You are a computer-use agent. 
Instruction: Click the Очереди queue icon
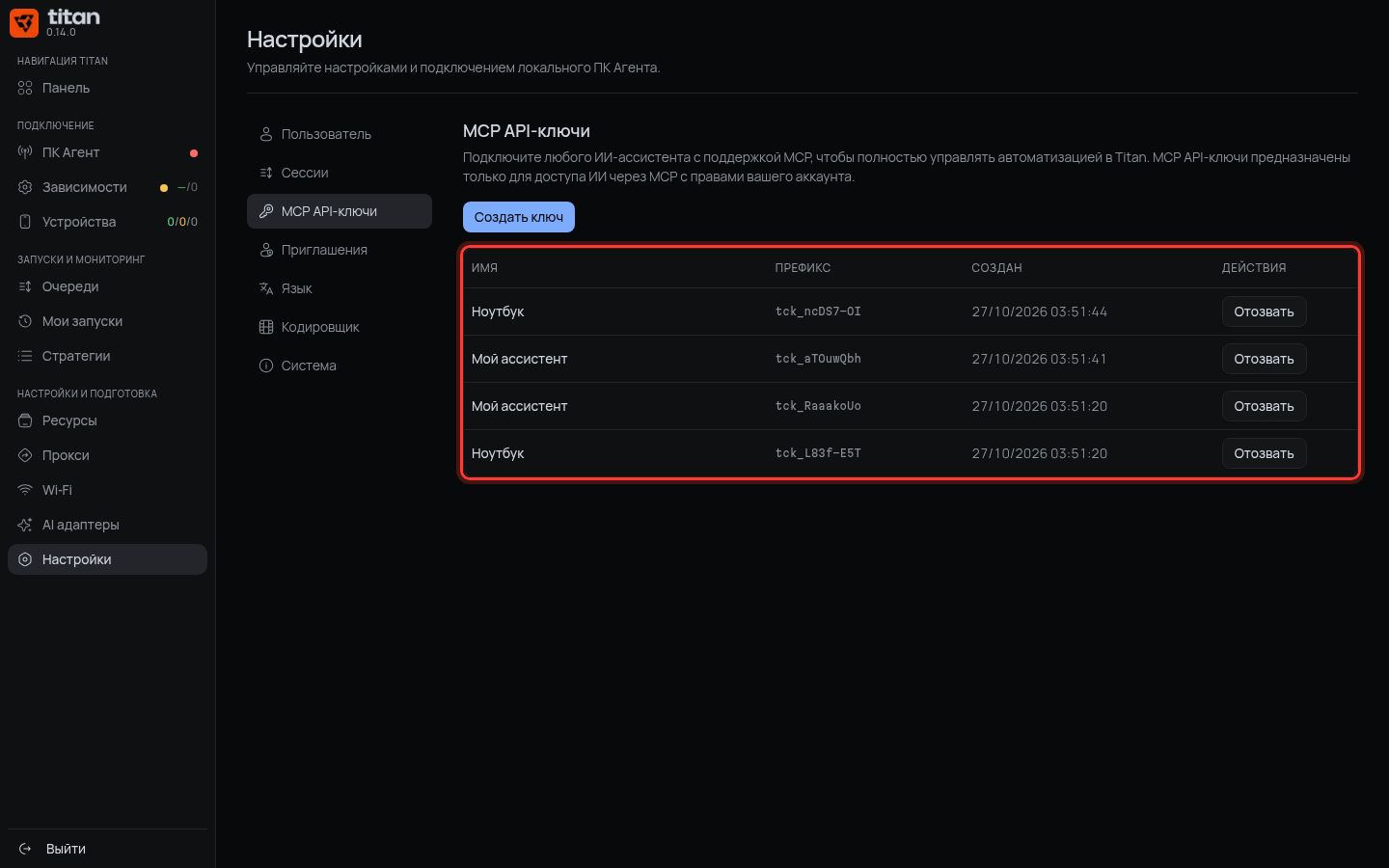coord(25,286)
